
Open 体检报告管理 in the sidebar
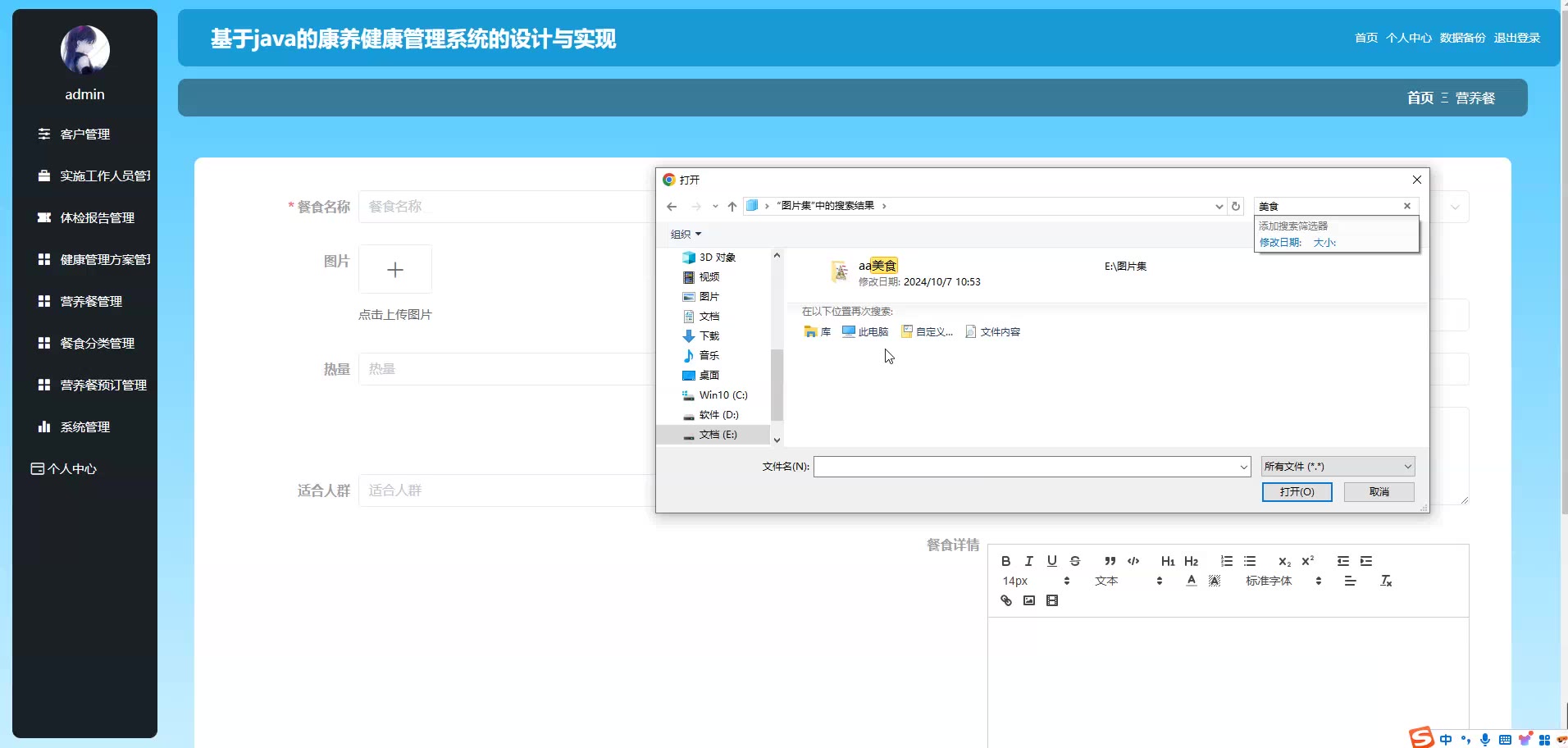pos(85,217)
